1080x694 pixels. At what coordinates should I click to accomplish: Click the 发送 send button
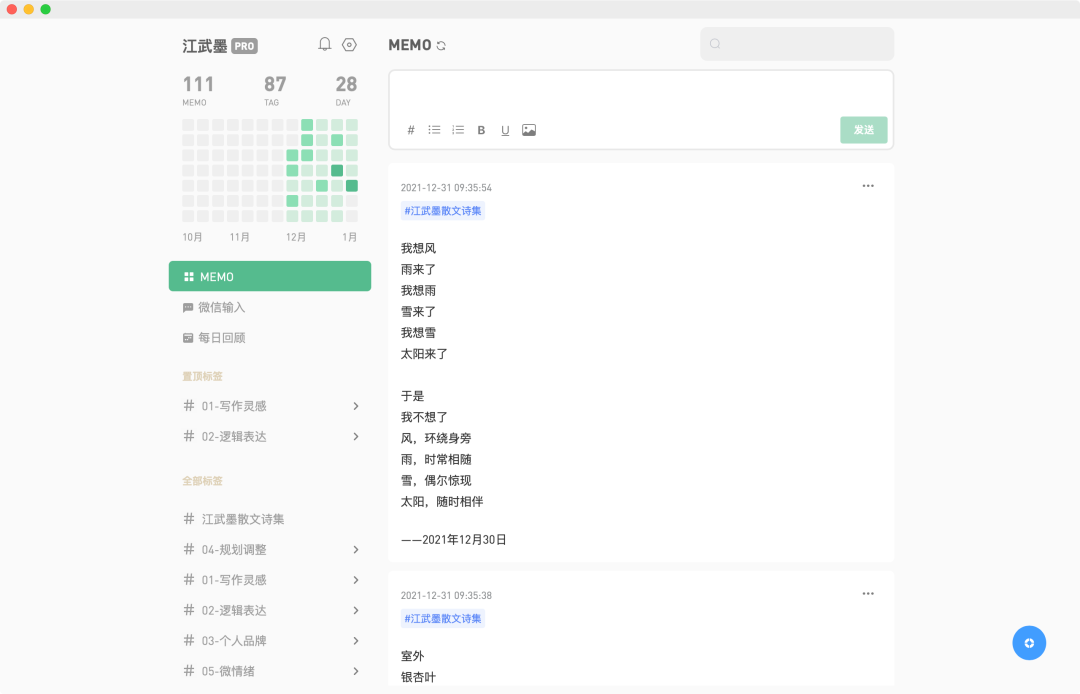[864, 130]
